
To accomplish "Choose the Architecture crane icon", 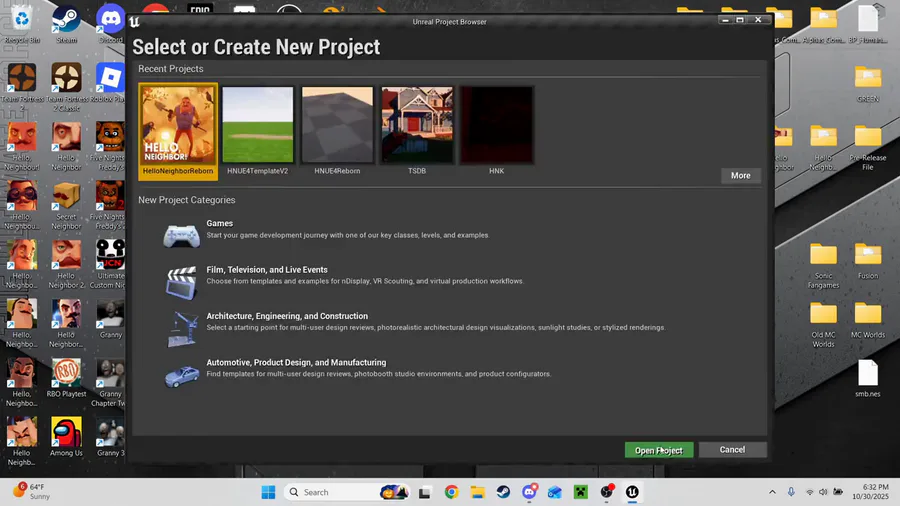I will pyautogui.click(x=182, y=329).
